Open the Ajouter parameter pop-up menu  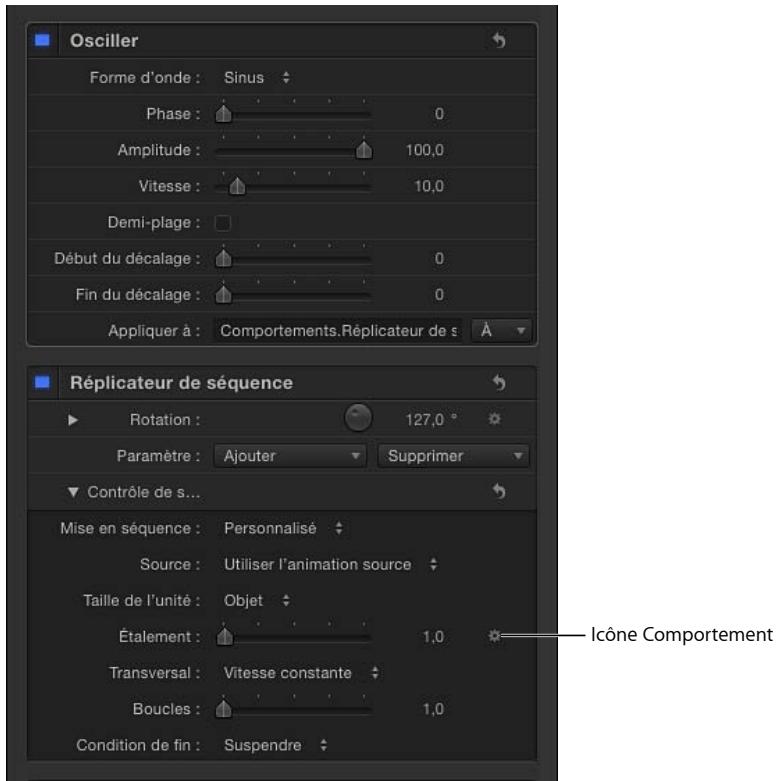[x=290, y=456]
